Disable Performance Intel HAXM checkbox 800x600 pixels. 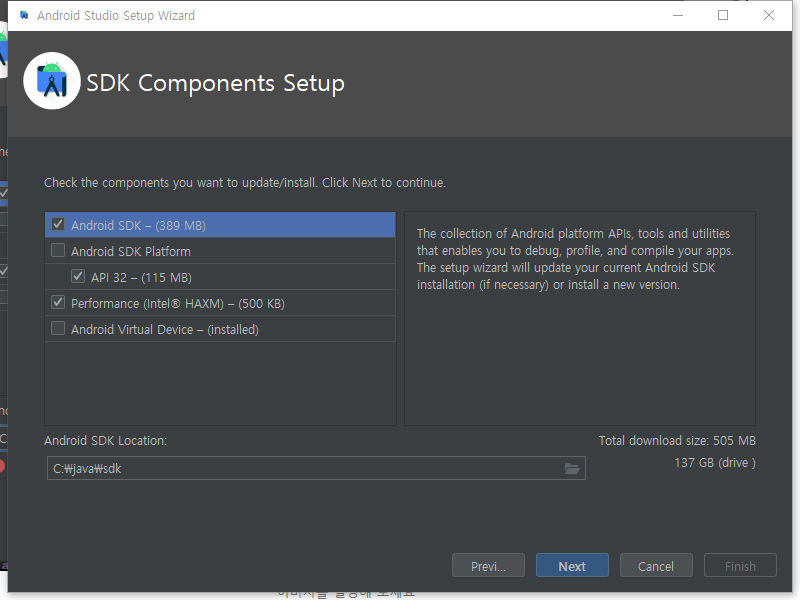click(x=58, y=303)
